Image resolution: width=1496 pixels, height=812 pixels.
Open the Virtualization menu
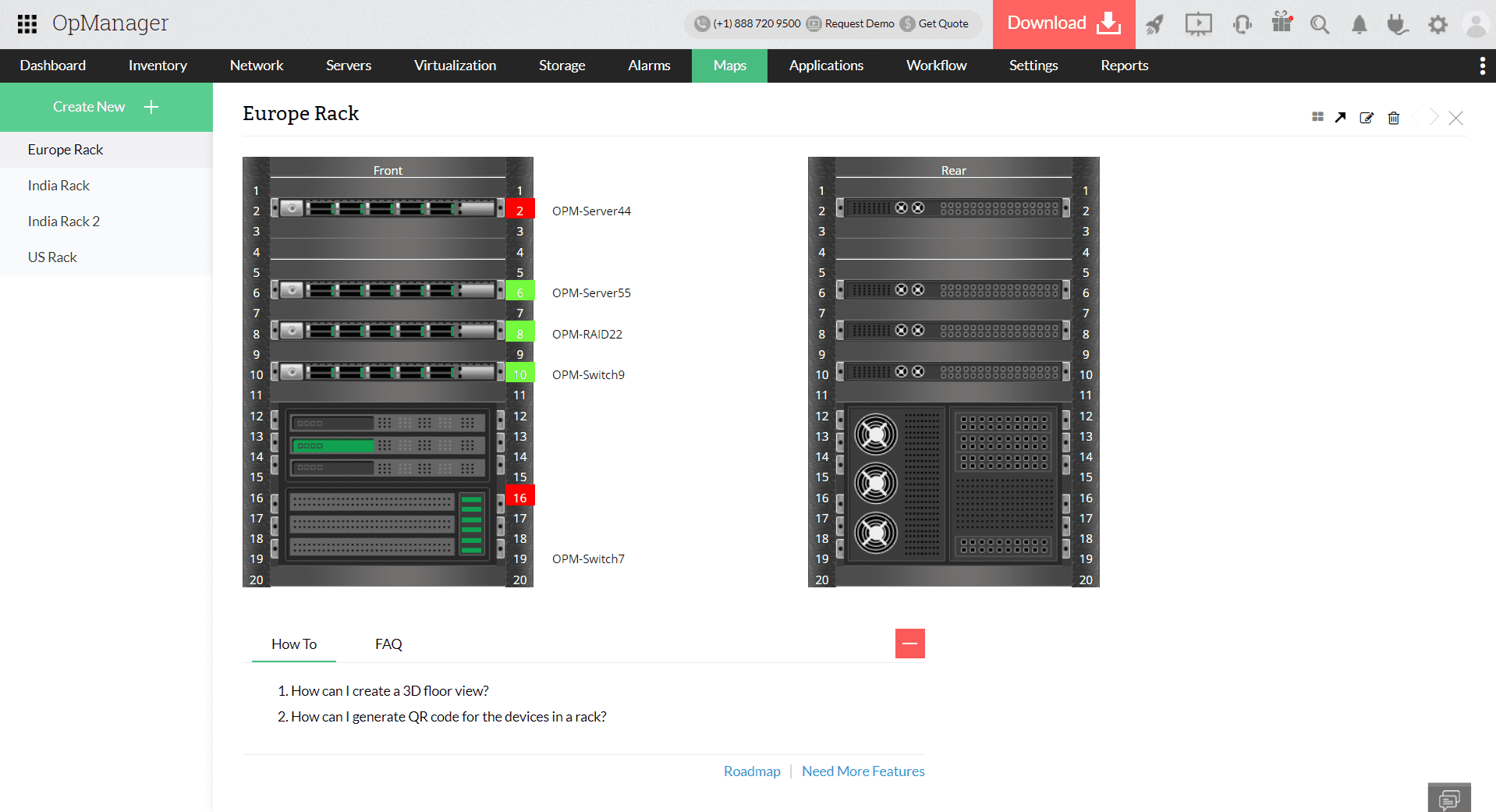pyautogui.click(x=455, y=66)
